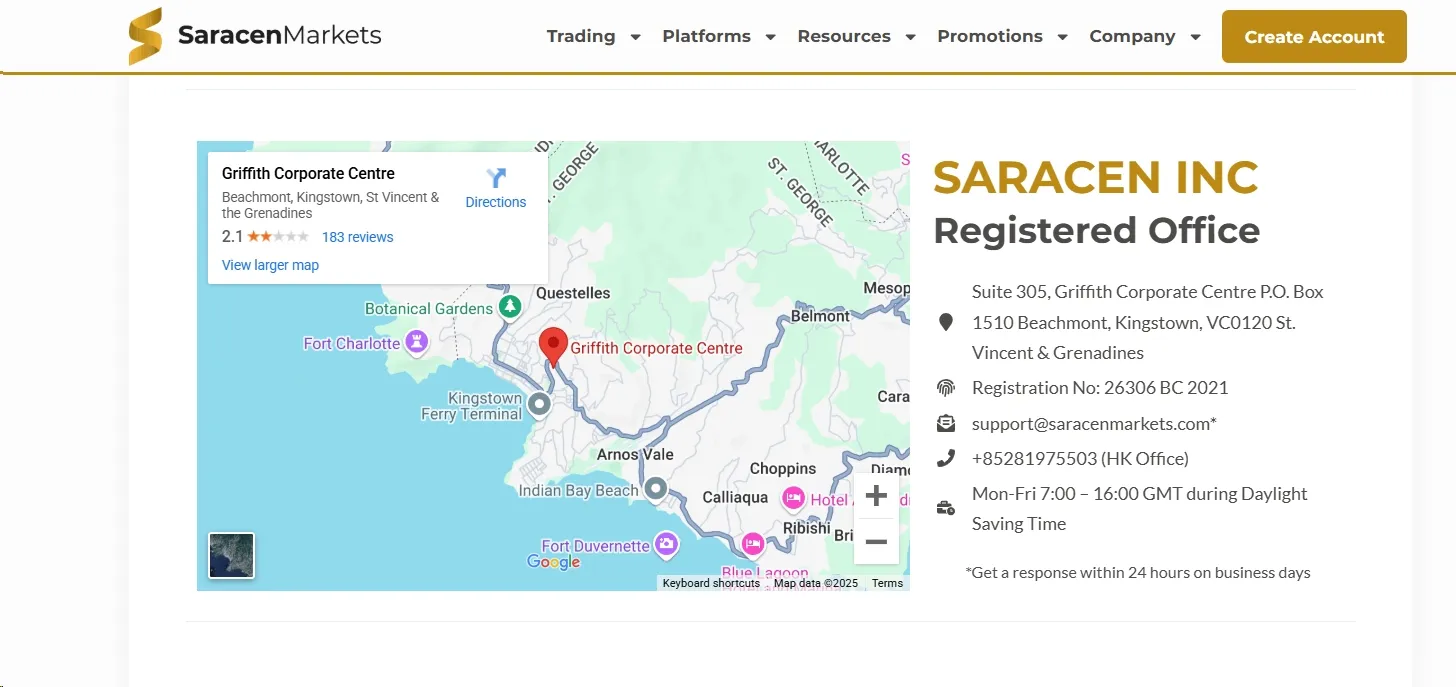Zoom in the map with plus button
This screenshot has width=1456, height=687.
click(x=876, y=496)
